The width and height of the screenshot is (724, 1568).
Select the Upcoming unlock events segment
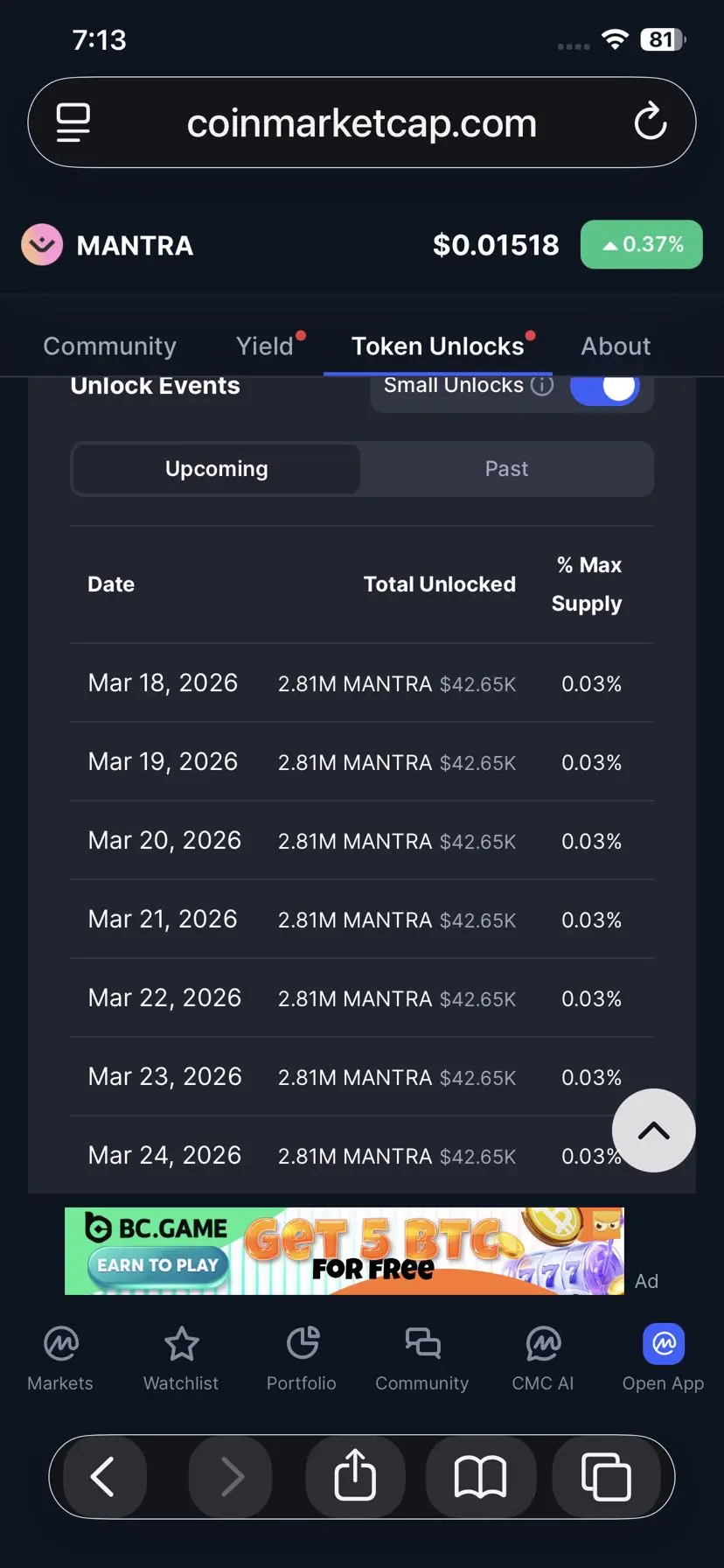click(216, 469)
